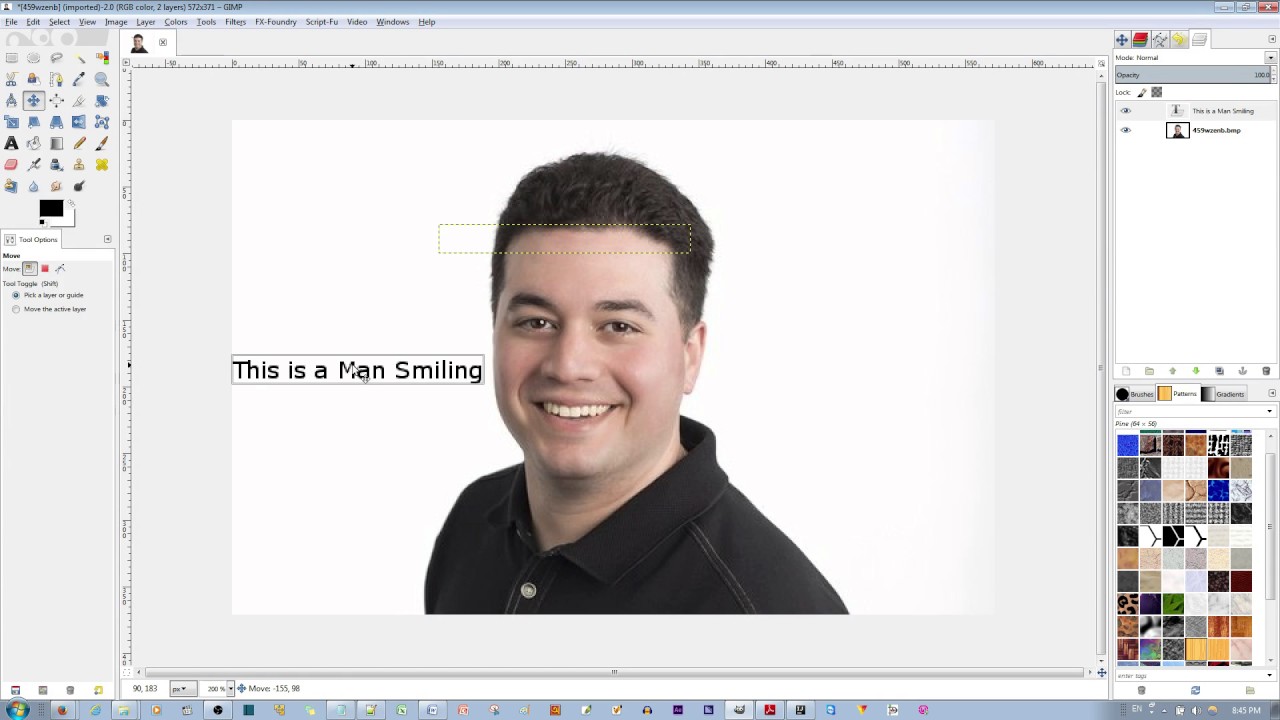Select the Scissors Select tool
The width and height of the screenshot is (1280, 720).
[x=11, y=79]
